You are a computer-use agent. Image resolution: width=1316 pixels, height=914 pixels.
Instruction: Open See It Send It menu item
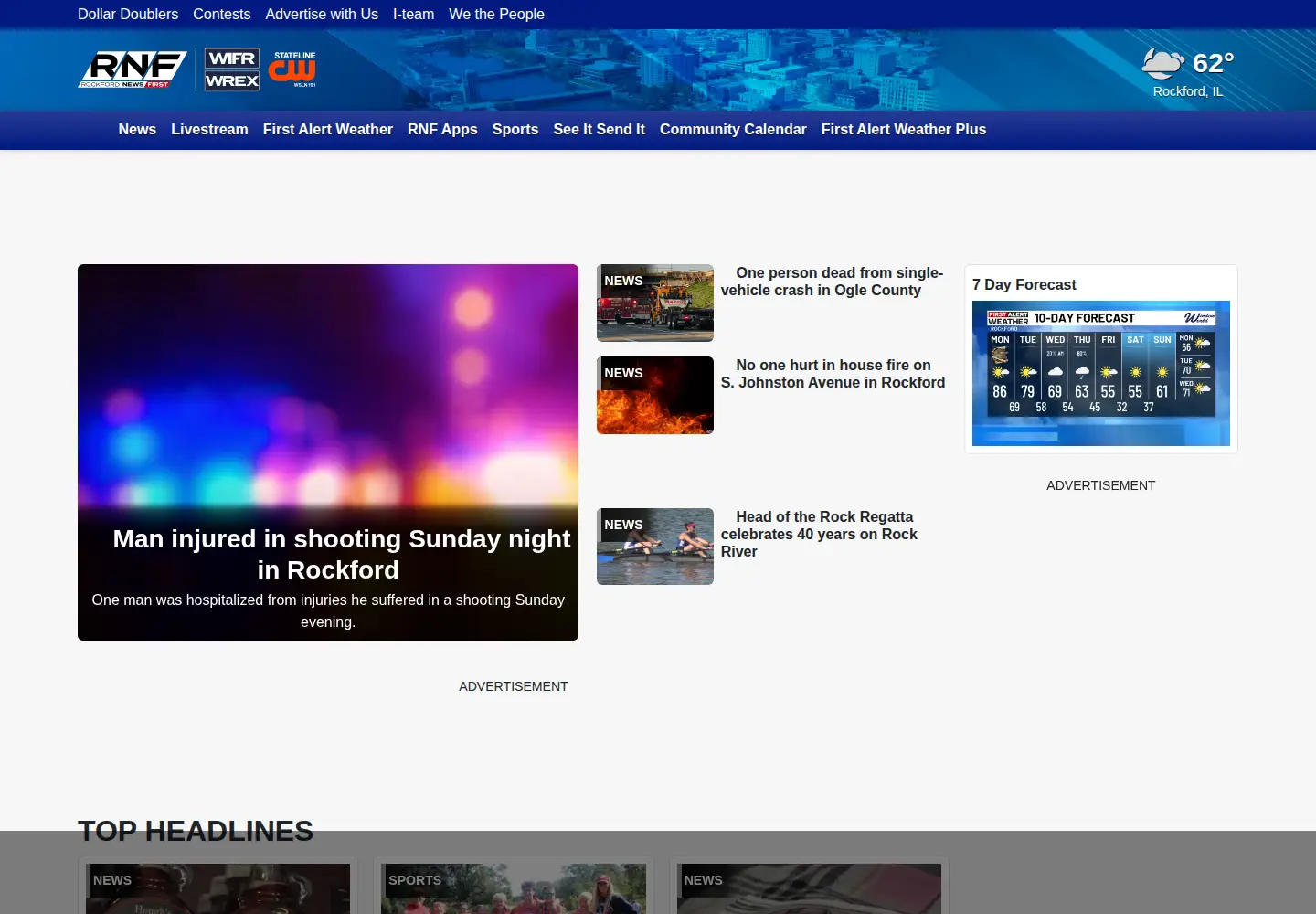pos(600,130)
